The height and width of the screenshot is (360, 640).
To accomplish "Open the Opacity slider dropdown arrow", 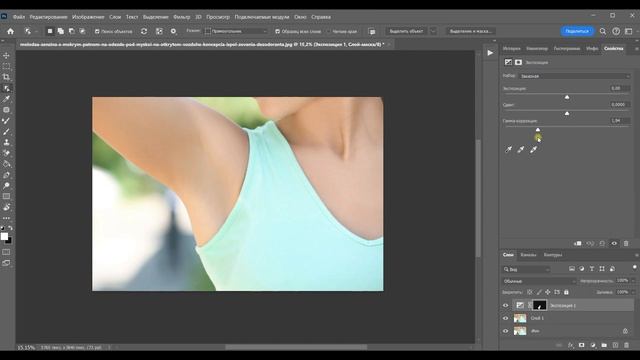I will tap(633, 281).
